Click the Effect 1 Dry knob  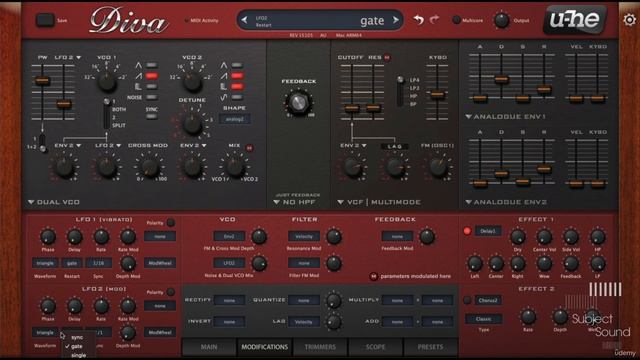(x=518, y=236)
